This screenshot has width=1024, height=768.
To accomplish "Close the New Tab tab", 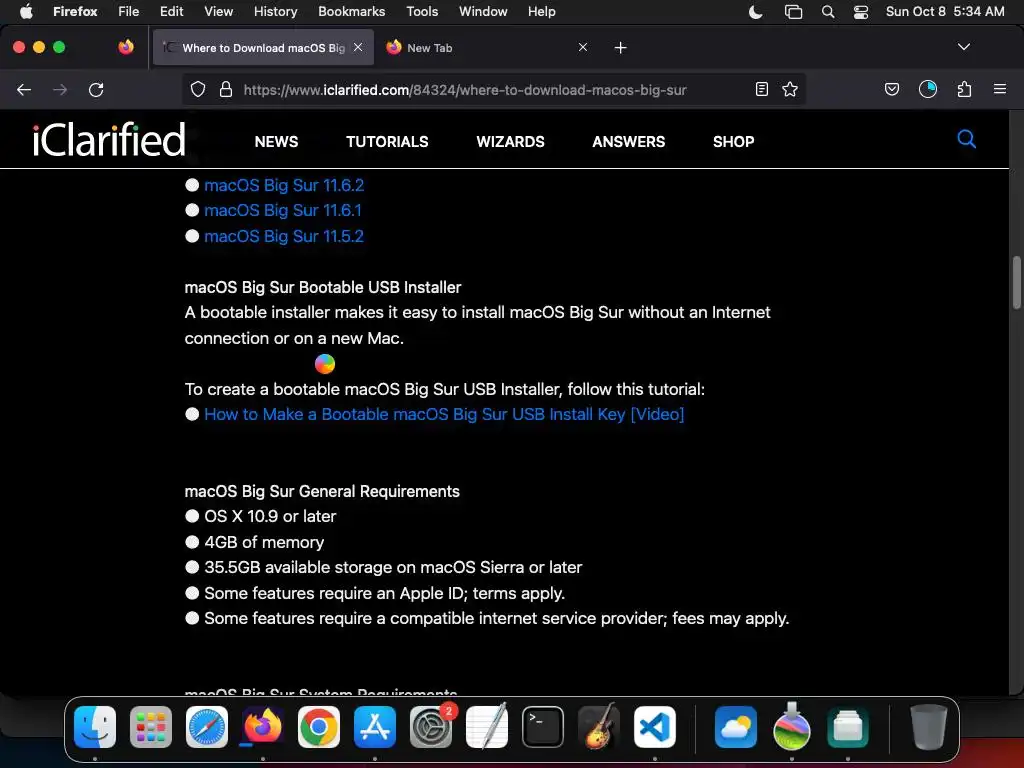I will (583, 47).
